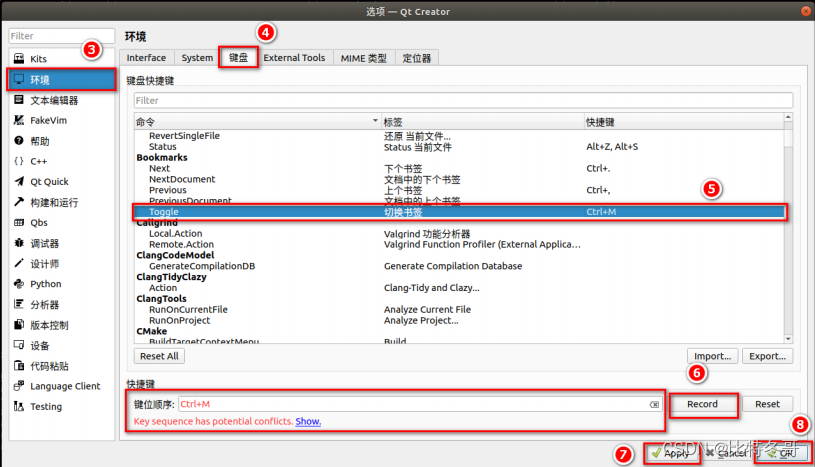815x467 pixels.
Task: Open the 版本控制 category icon
Action: tap(19, 325)
